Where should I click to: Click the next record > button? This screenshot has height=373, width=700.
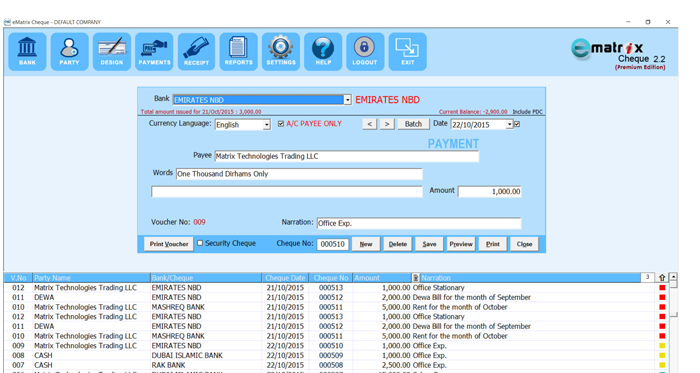(x=387, y=124)
